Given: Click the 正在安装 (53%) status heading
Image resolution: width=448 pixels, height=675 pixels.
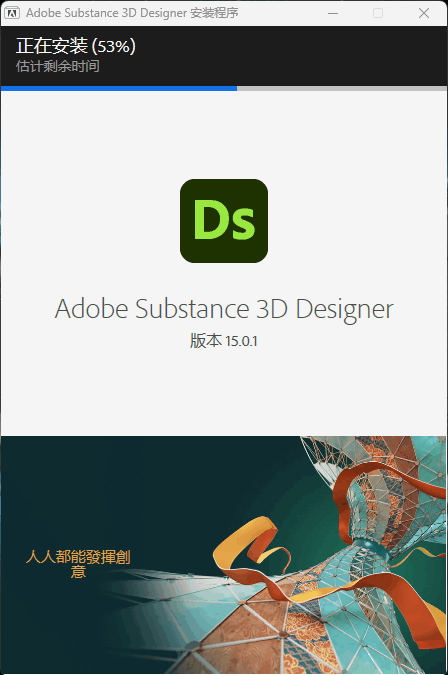Looking at the screenshot, I should tap(76, 46).
